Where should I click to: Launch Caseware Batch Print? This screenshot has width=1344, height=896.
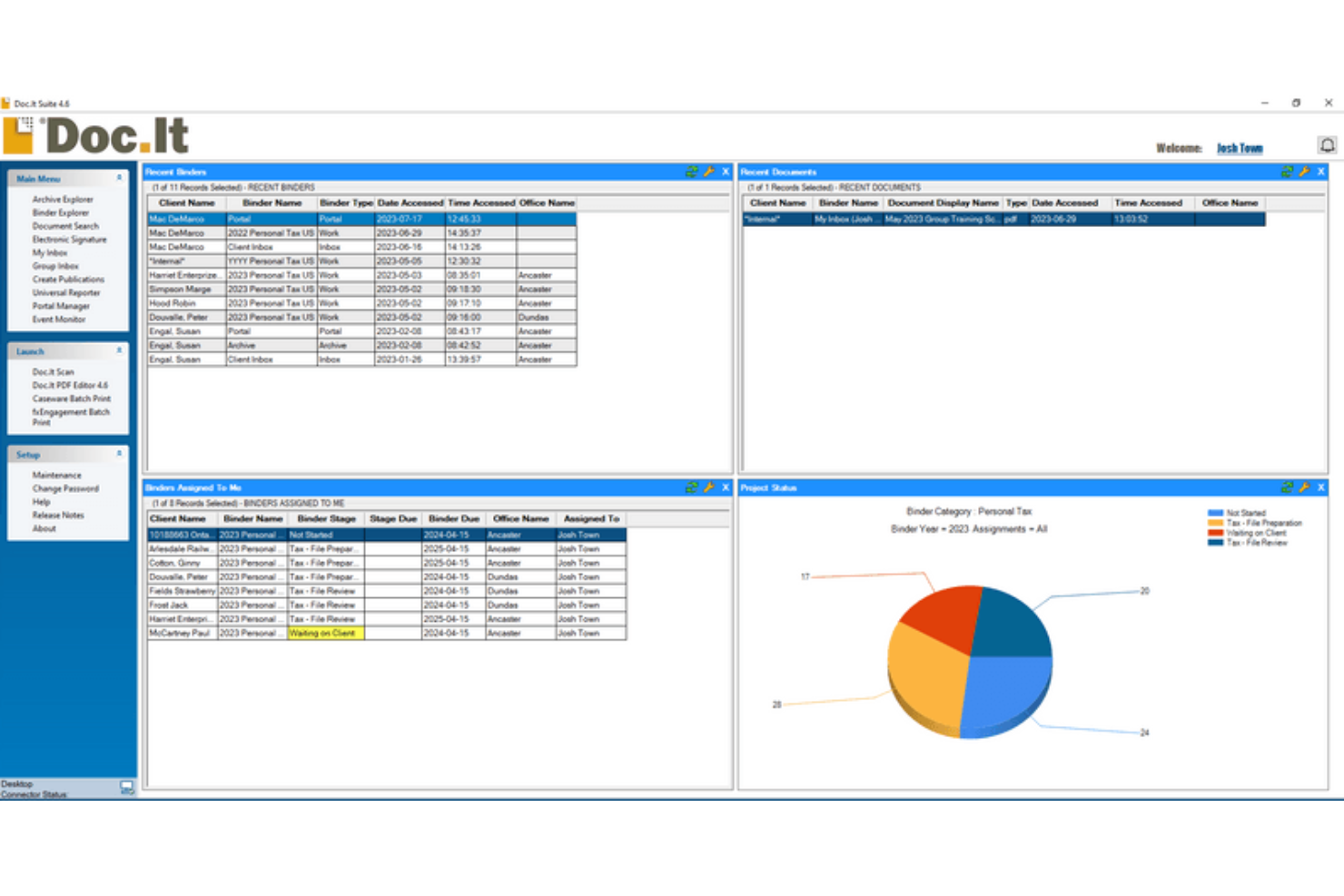click(x=72, y=399)
